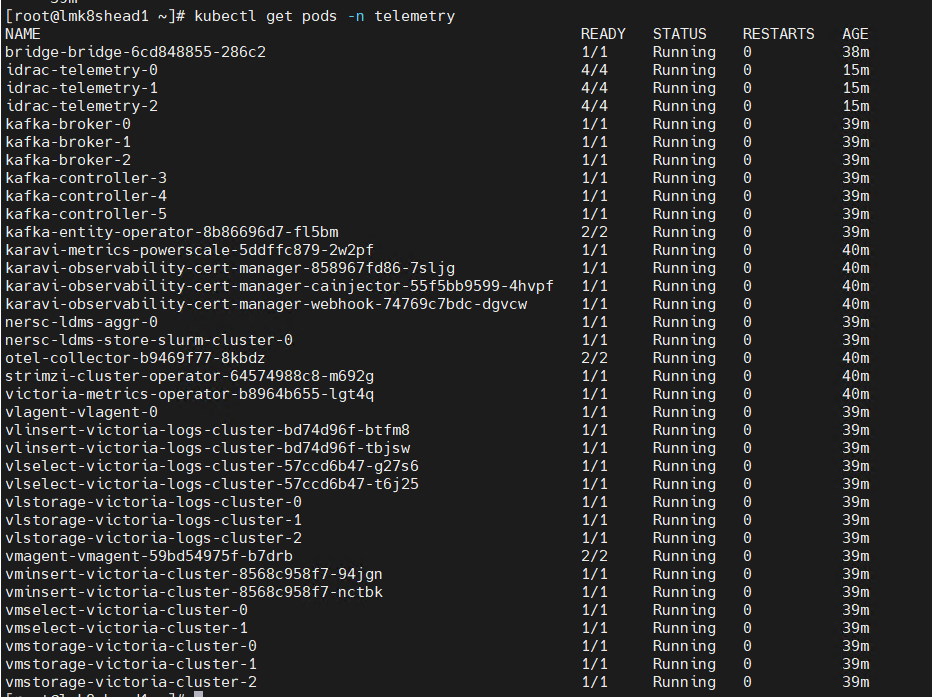
Task: Select pod name vmstorage-victoria-cluster-1
Action: [131, 664]
